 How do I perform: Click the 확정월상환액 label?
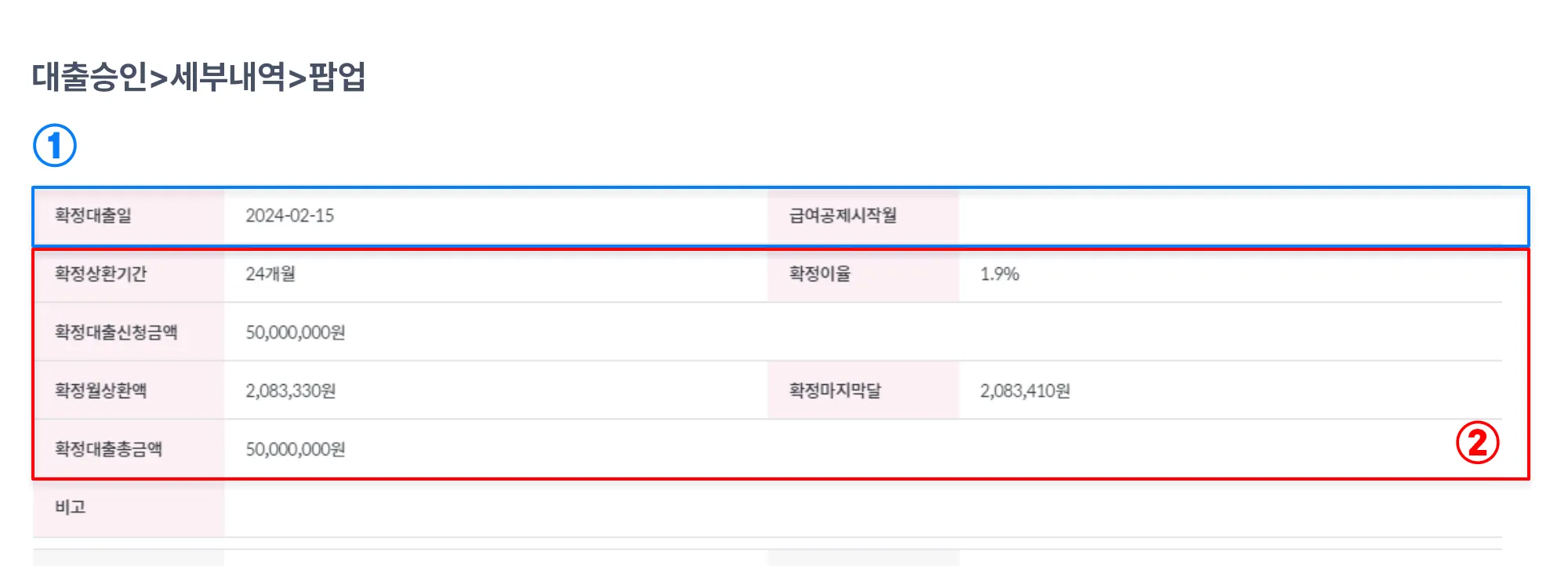point(100,390)
